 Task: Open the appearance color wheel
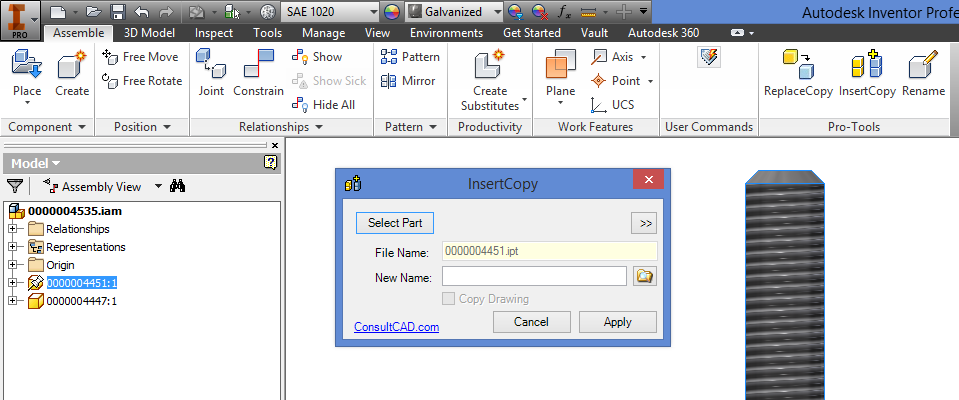click(391, 11)
